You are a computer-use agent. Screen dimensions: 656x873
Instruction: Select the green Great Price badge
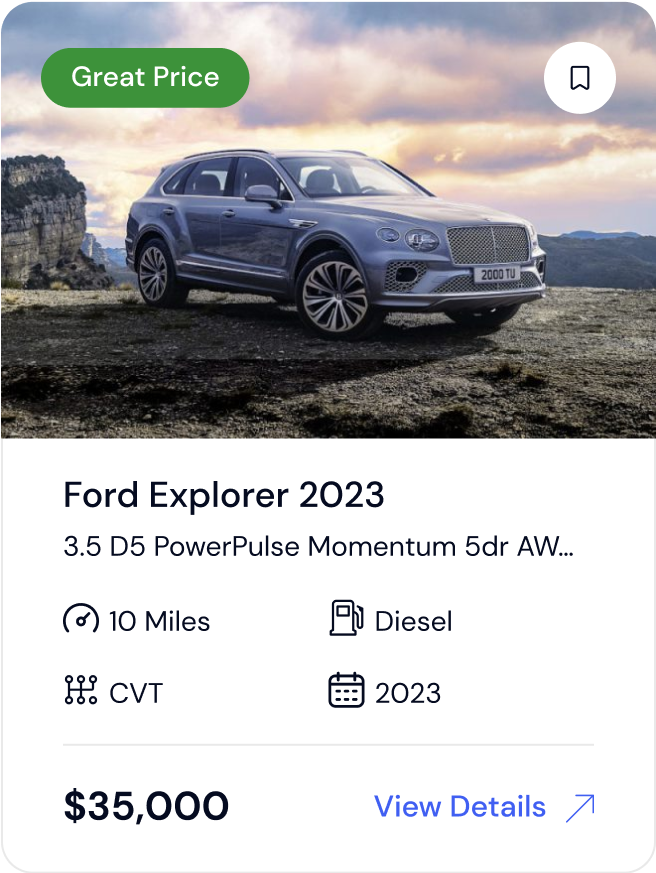coord(145,77)
